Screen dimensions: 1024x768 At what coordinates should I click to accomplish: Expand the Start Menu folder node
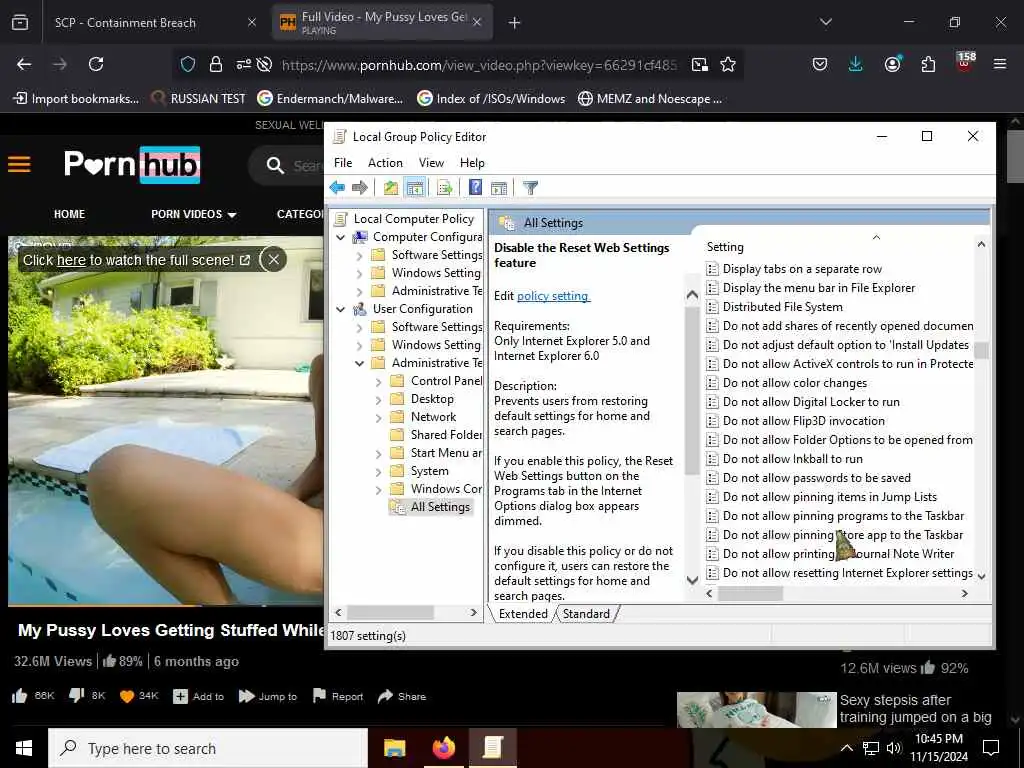(x=379, y=453)
